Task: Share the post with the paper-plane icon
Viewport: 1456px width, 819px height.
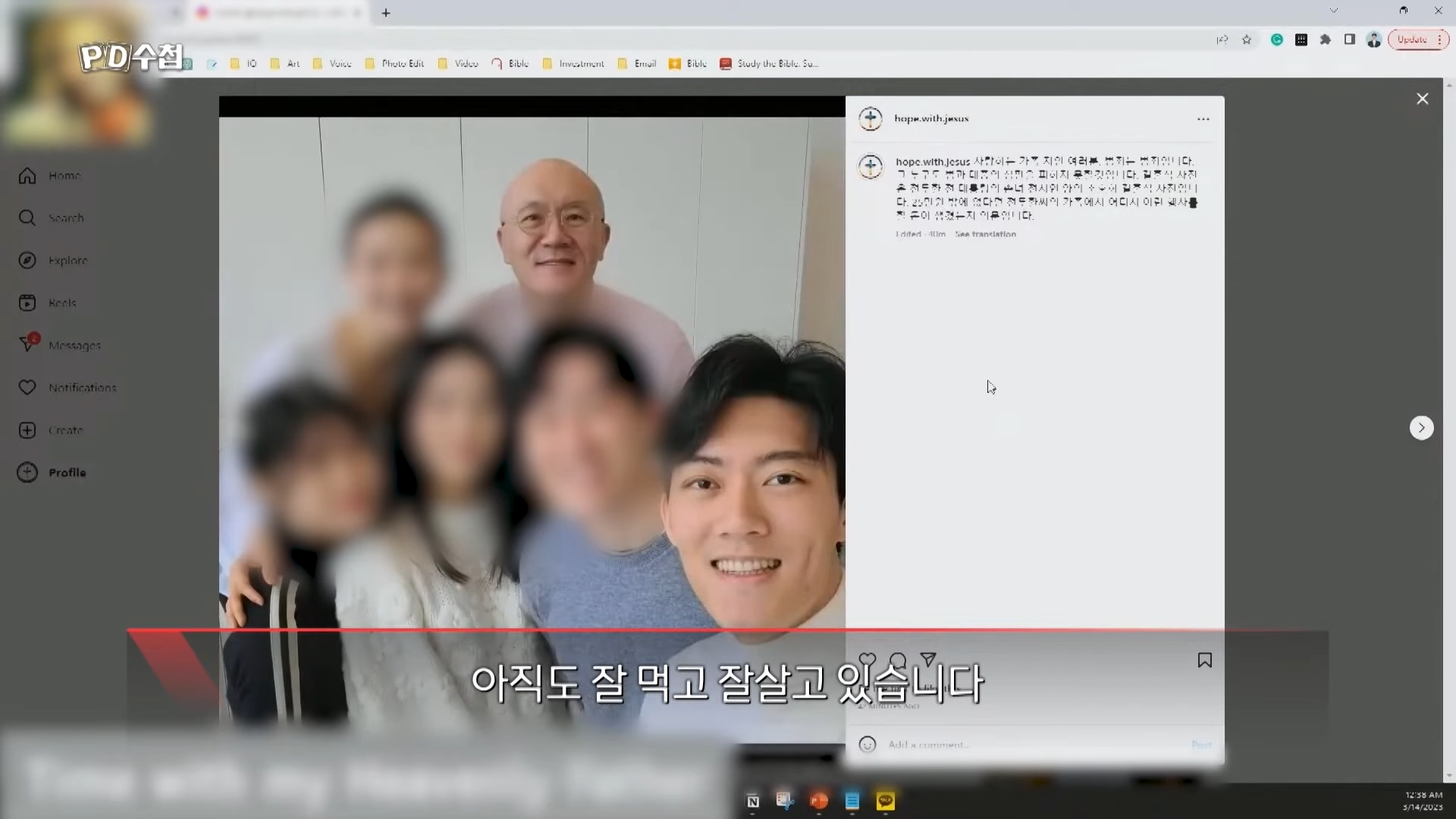Action: click(x=928, y=660)
